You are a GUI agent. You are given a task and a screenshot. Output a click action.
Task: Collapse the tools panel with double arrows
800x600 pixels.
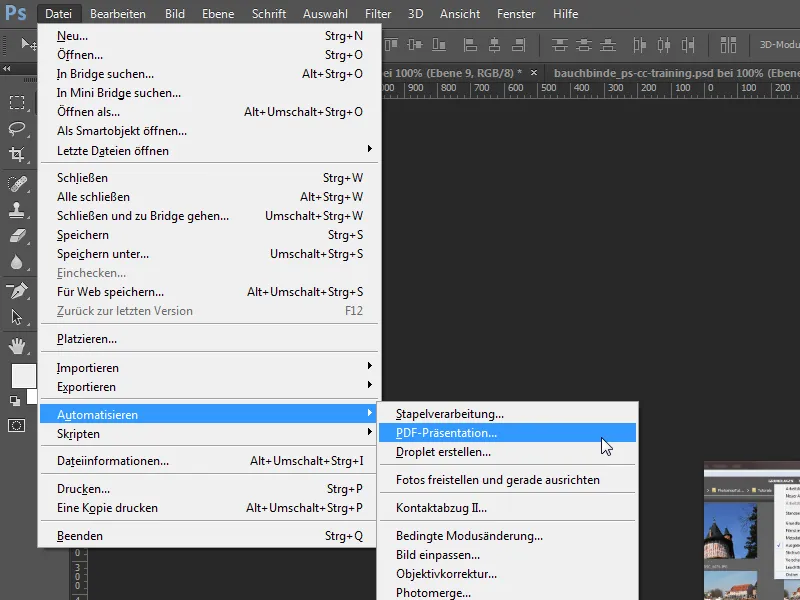point(7,68)
